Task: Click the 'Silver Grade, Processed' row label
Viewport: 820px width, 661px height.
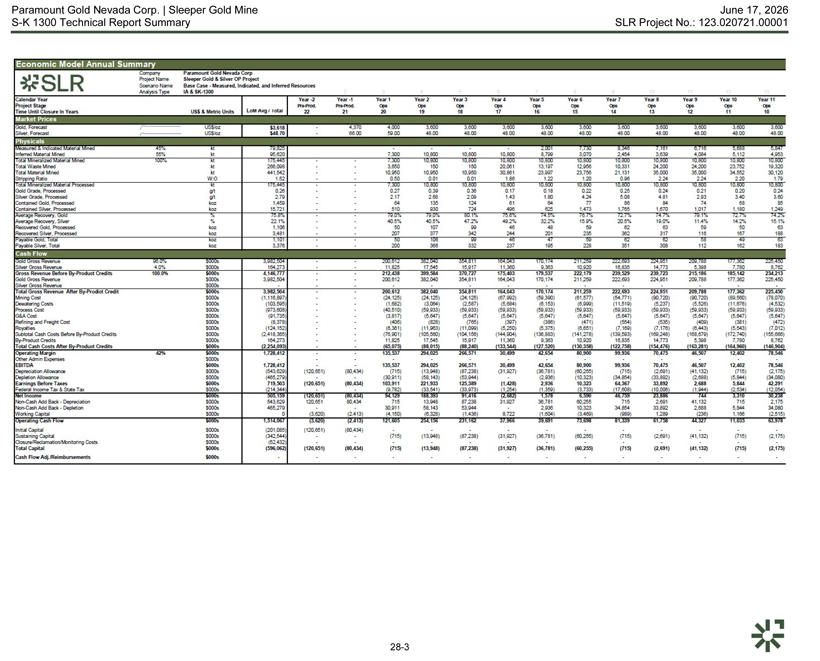Action: tap(41, 197)
